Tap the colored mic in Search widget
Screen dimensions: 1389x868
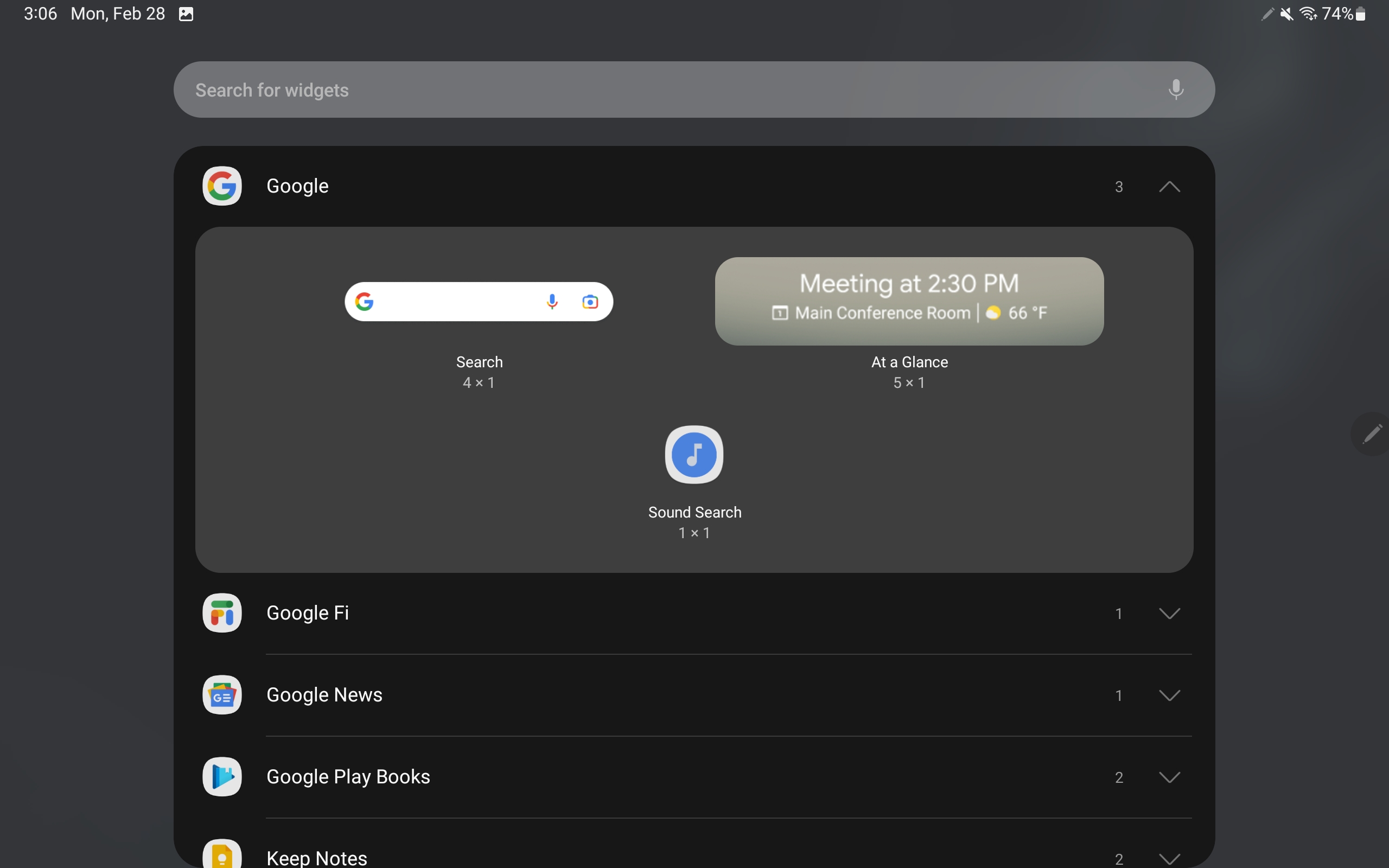[x=552, y=302]
